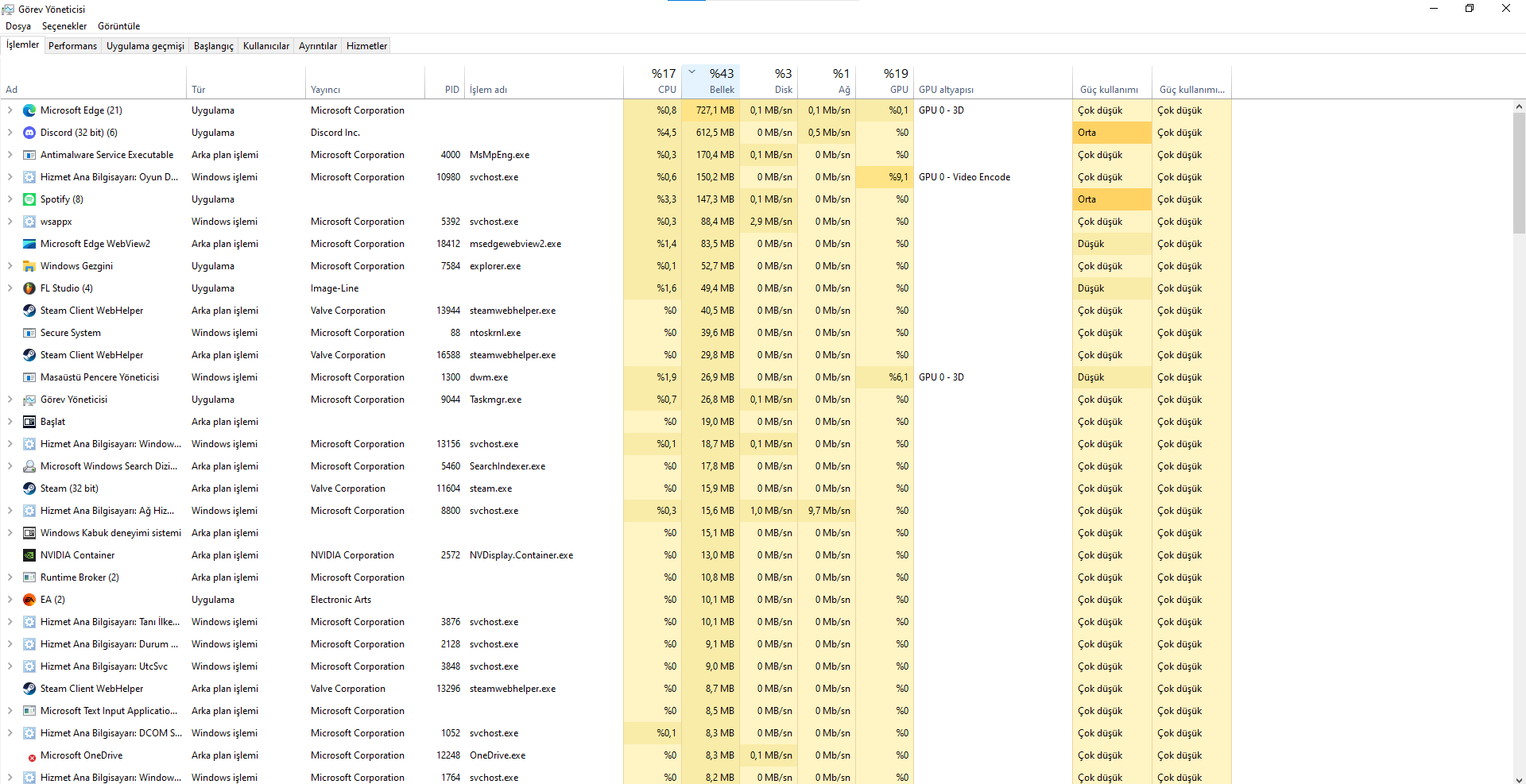Click the Microsoft Windows Search Dizi icon

pos(29,466)
